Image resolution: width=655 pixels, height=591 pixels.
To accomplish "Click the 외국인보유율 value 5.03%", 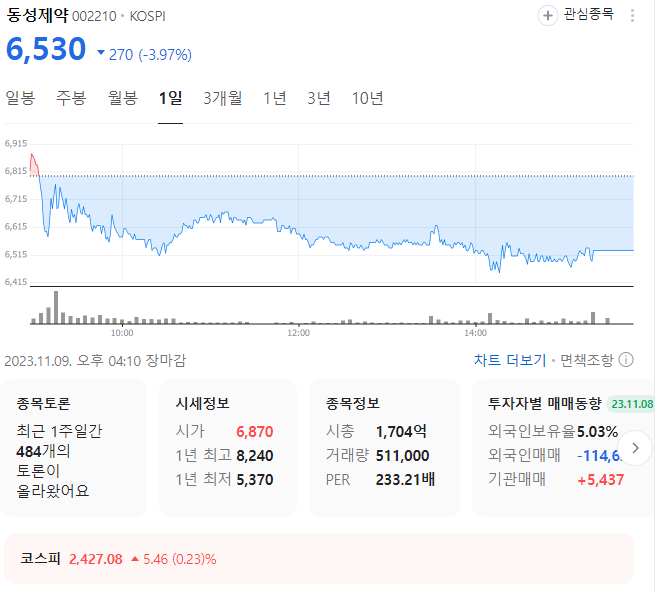I will [x=597, y=431].
